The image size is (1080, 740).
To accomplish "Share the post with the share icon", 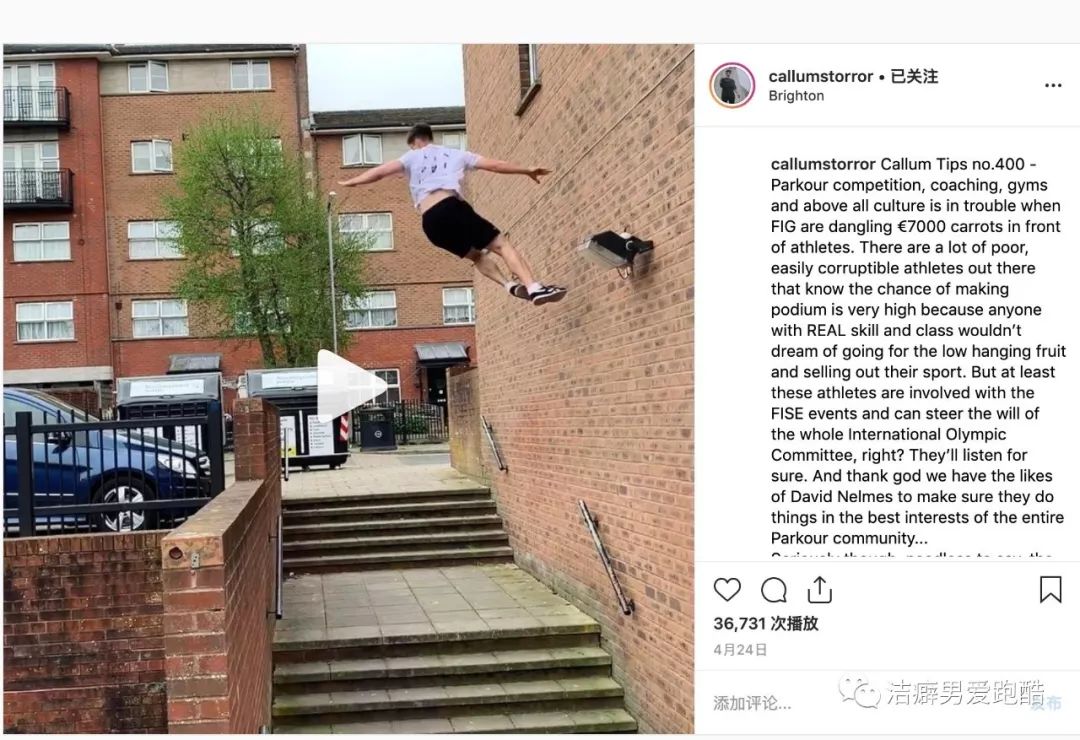I will [819, 590].
